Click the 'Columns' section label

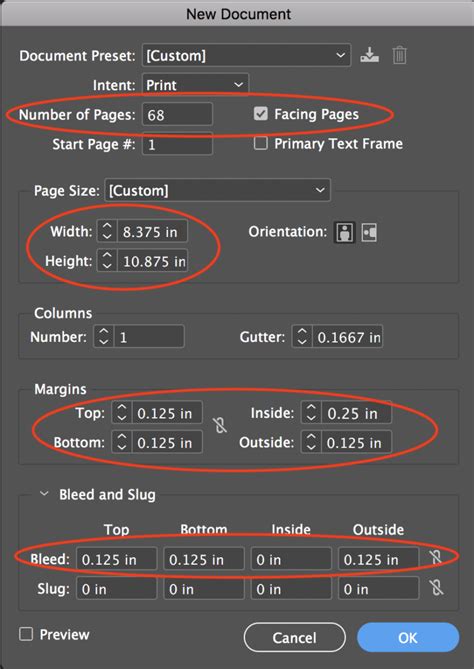point(63,313)
